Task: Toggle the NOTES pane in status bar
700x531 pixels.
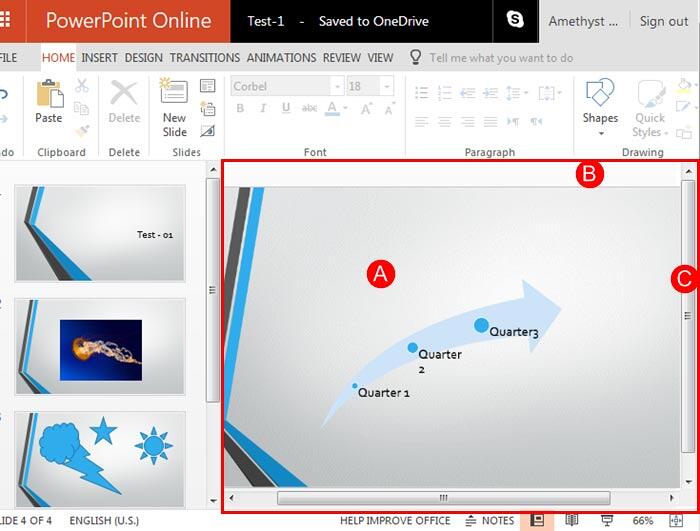Action: tap(490, 521)
